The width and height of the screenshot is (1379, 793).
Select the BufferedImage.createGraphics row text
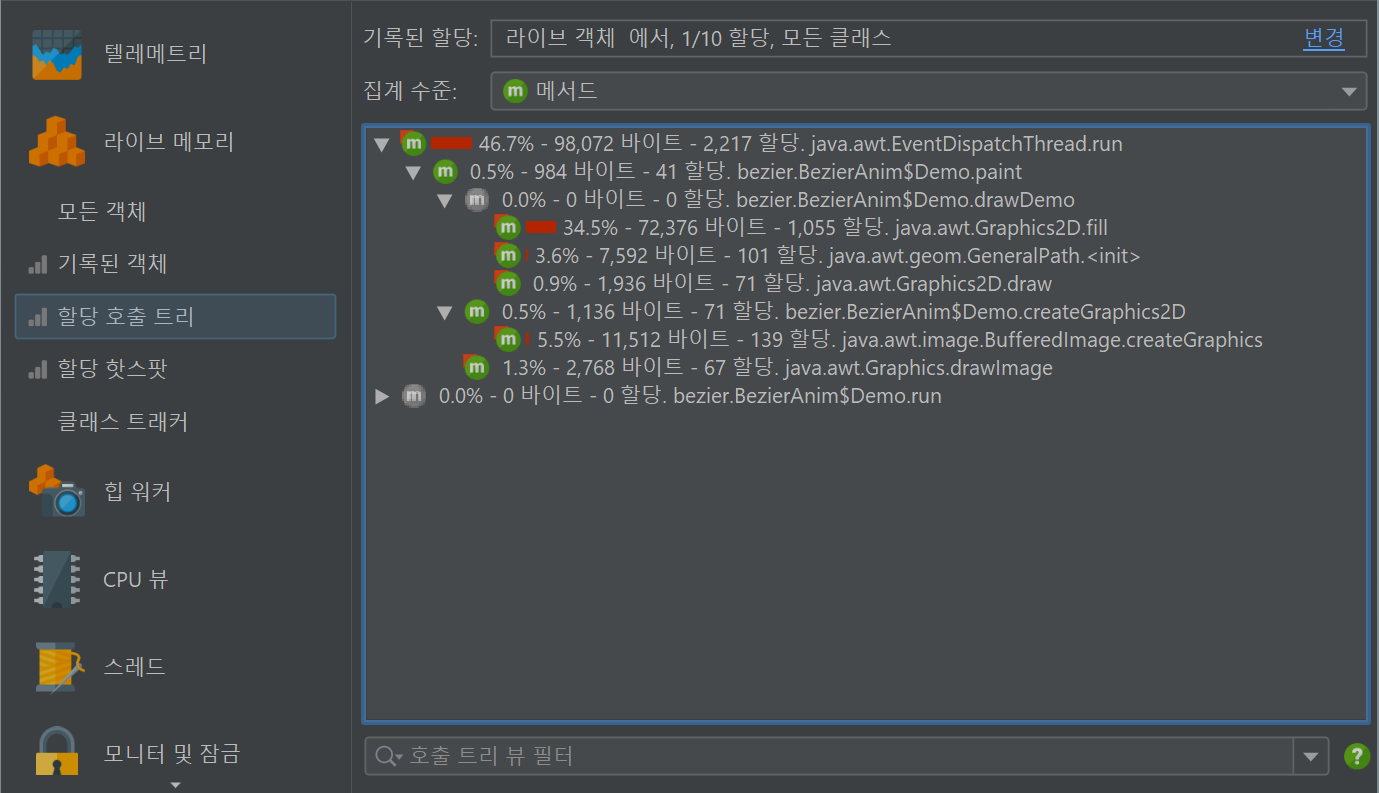point(900,340)
